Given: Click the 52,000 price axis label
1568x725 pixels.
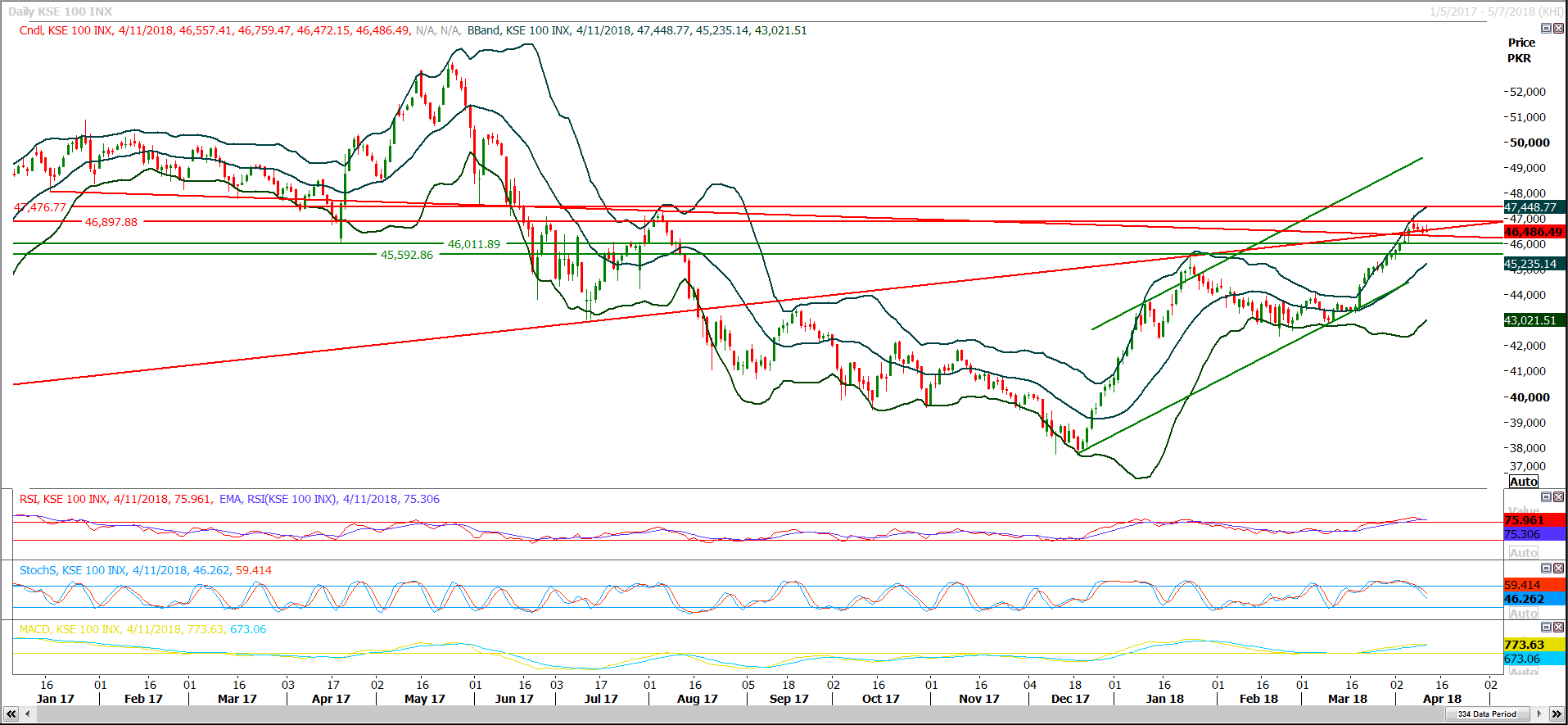Looking at the screenshot, I should [1528, 92].
